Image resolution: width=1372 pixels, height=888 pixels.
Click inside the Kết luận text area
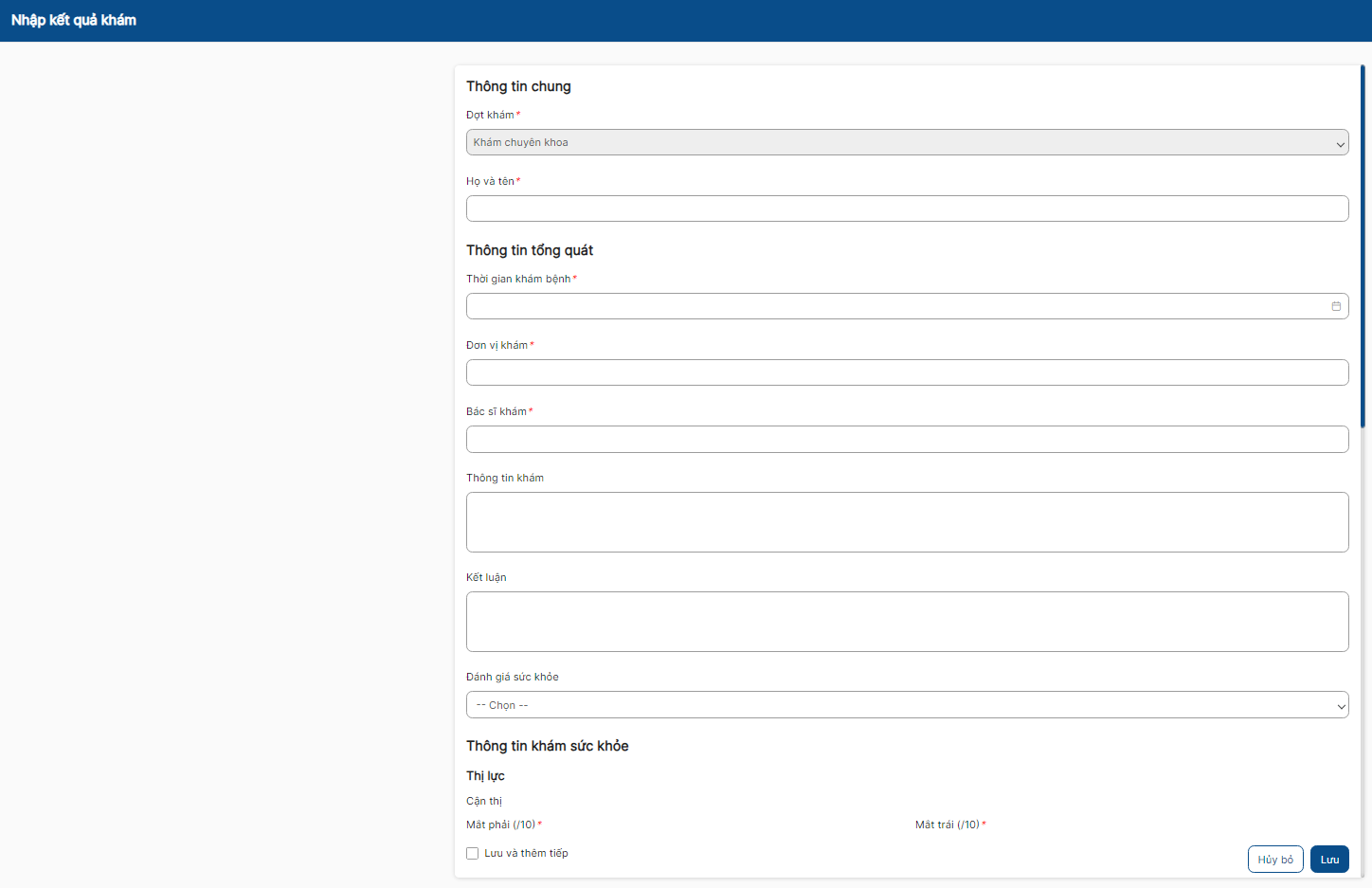(907, 622)
